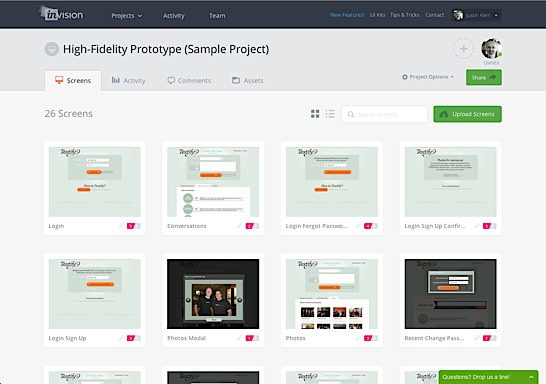Go to Activity in top navigation
This screenshot has height=384, width=546.
[x=174, y=16]
